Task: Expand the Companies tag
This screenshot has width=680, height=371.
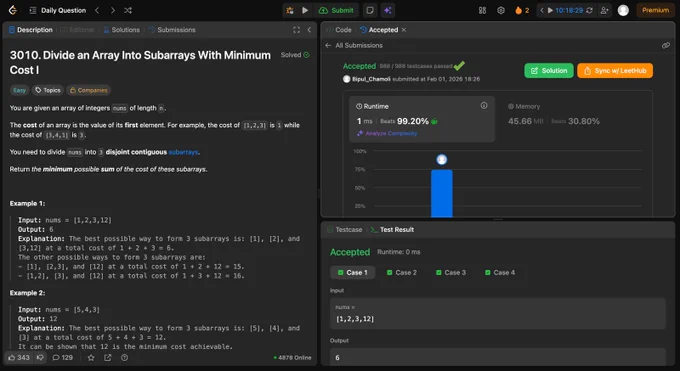Action: click(88, 90)
